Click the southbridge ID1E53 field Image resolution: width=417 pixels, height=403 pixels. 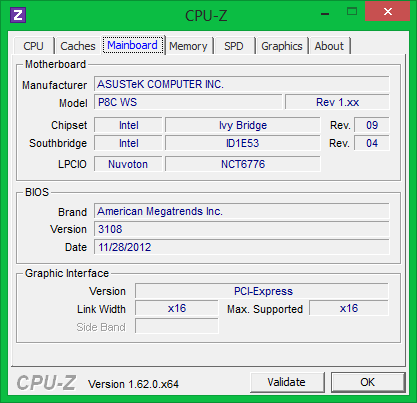pos(243,143)
